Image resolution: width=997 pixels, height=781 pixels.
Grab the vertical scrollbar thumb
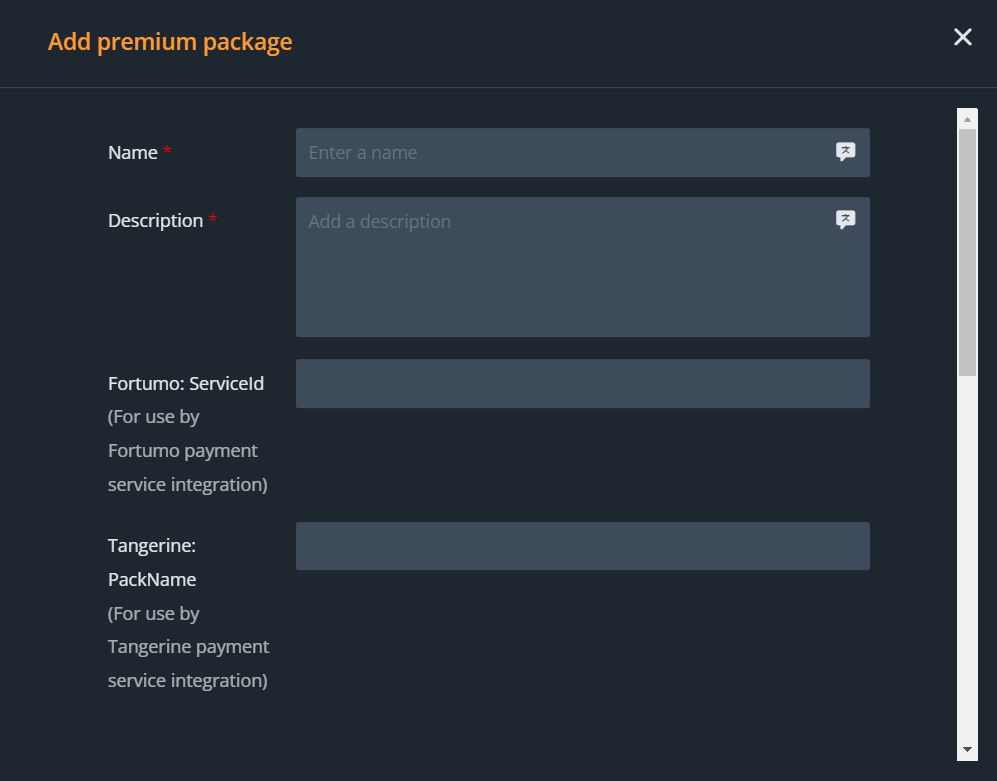click(x=967, y=250)
